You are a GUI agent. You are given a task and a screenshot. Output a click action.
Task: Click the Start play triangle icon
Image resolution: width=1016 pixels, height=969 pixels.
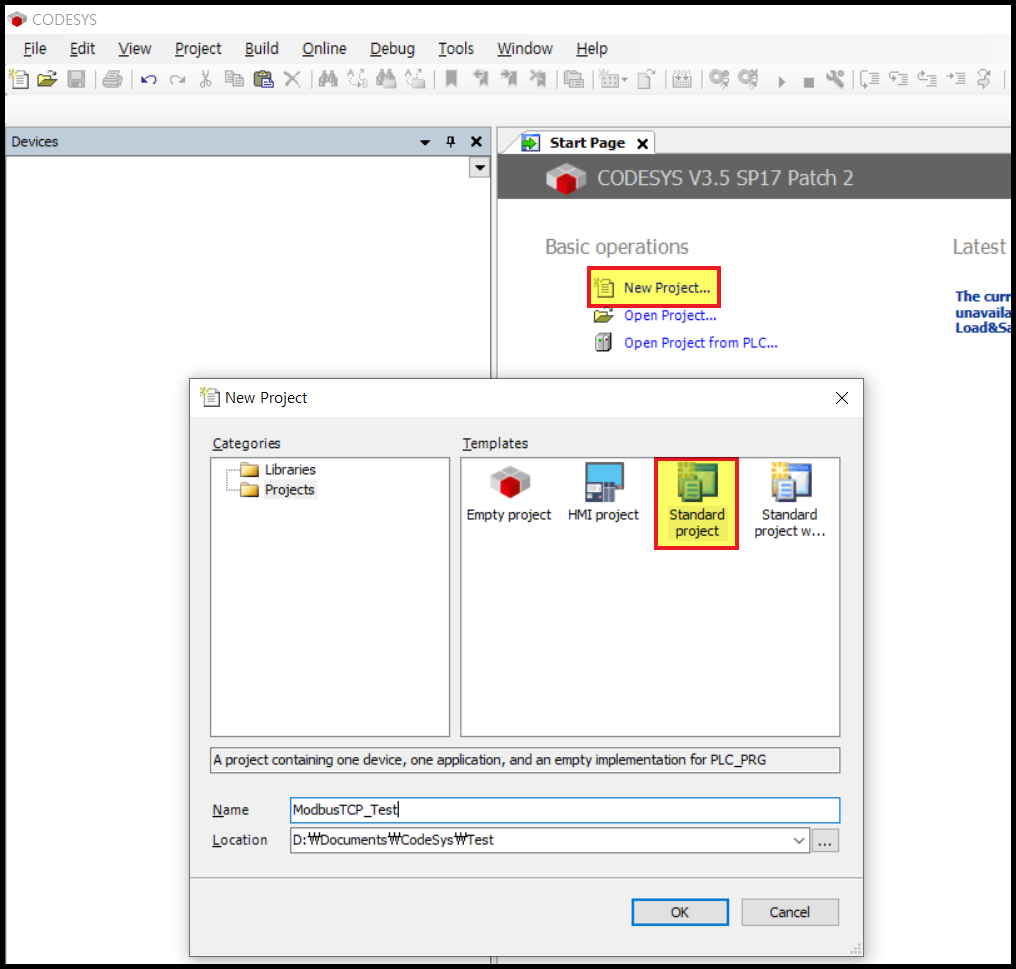[781, 82]
